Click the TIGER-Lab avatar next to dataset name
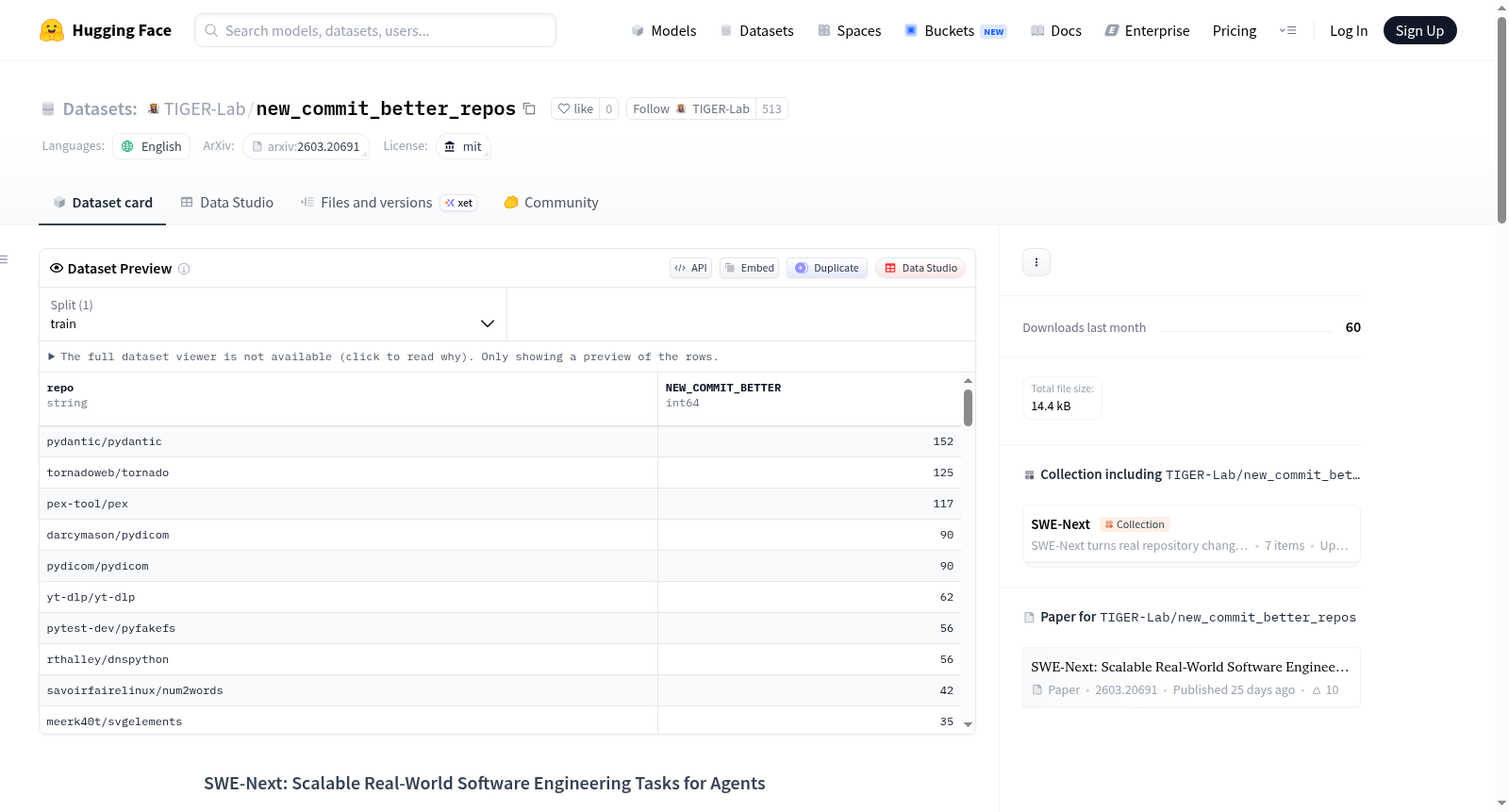 click(x=154, y=108)
